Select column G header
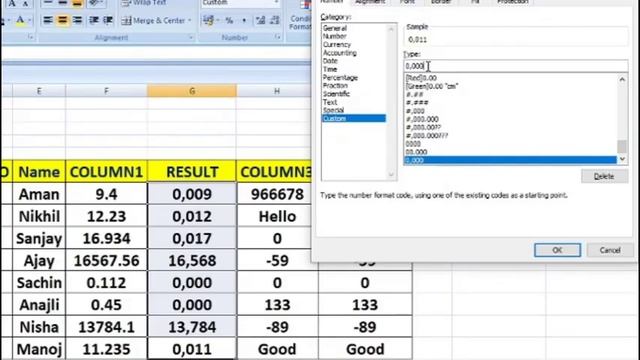 192,91
